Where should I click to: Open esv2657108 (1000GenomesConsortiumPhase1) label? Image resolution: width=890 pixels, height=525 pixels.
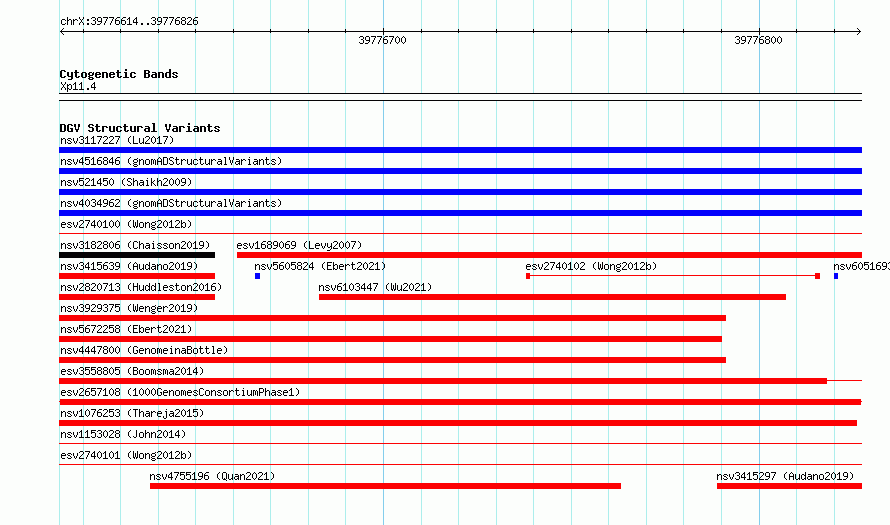tap(180, 392)
